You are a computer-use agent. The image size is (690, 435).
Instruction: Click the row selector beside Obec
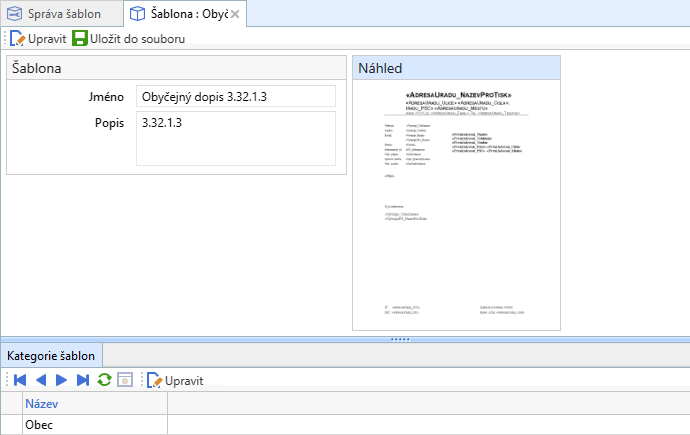(10, 425)
